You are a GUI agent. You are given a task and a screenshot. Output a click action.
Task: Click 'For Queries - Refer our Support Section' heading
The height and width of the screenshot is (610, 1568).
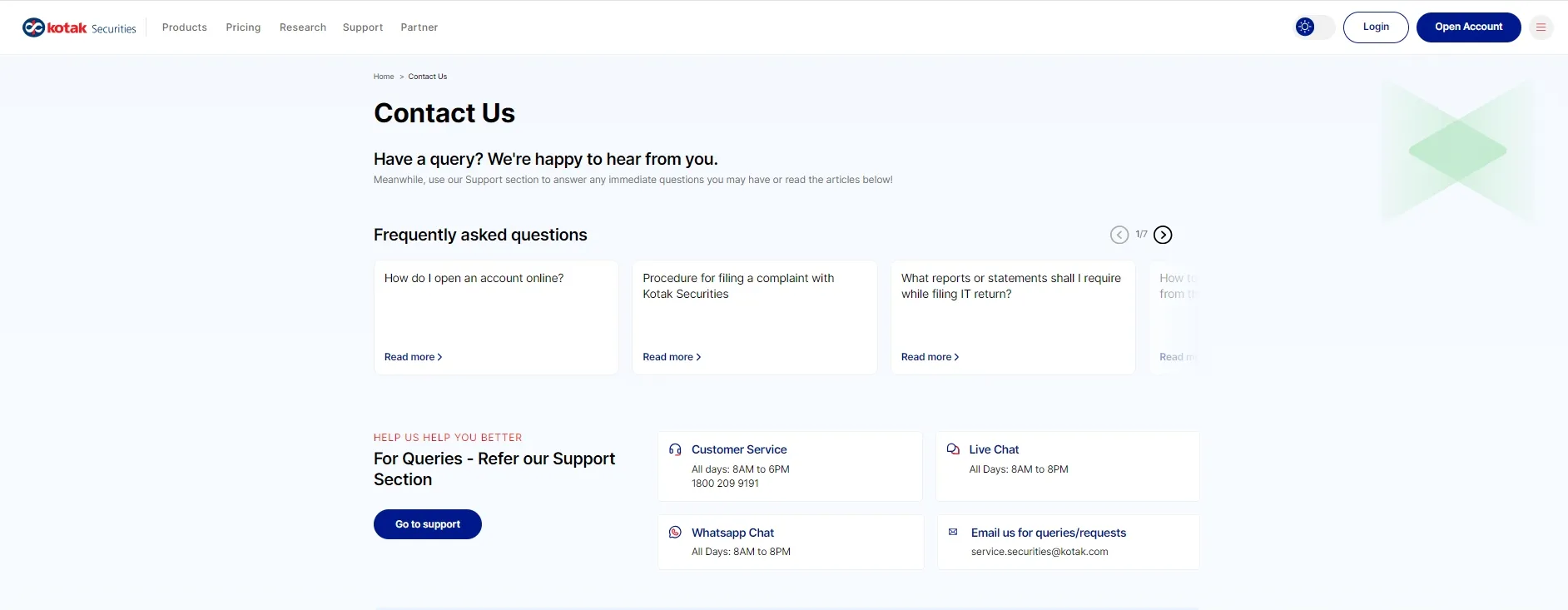pos(494,469)
